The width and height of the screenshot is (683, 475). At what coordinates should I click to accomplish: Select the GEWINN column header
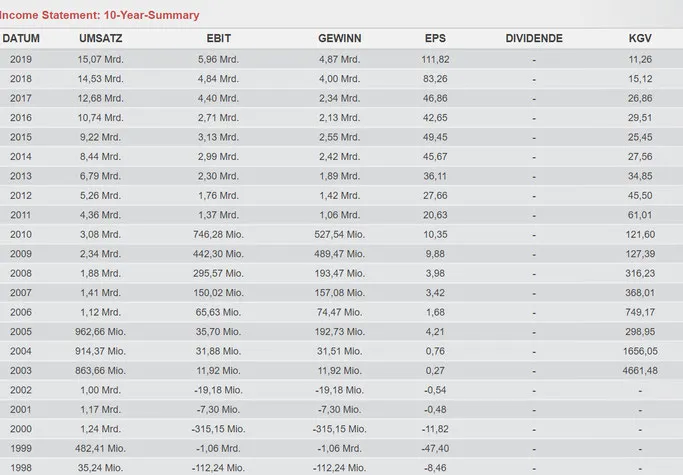click(x=340, y=38)
